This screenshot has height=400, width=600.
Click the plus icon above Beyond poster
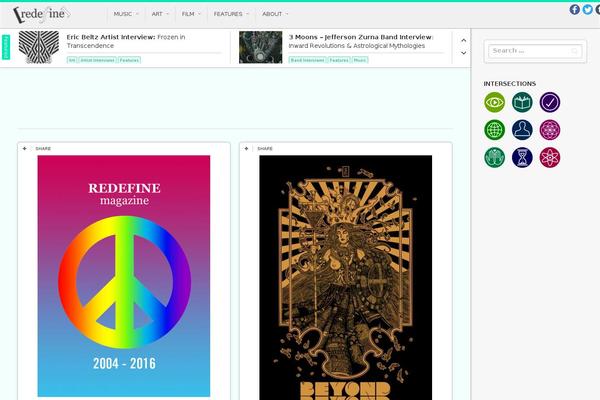[x=246, y=149]
